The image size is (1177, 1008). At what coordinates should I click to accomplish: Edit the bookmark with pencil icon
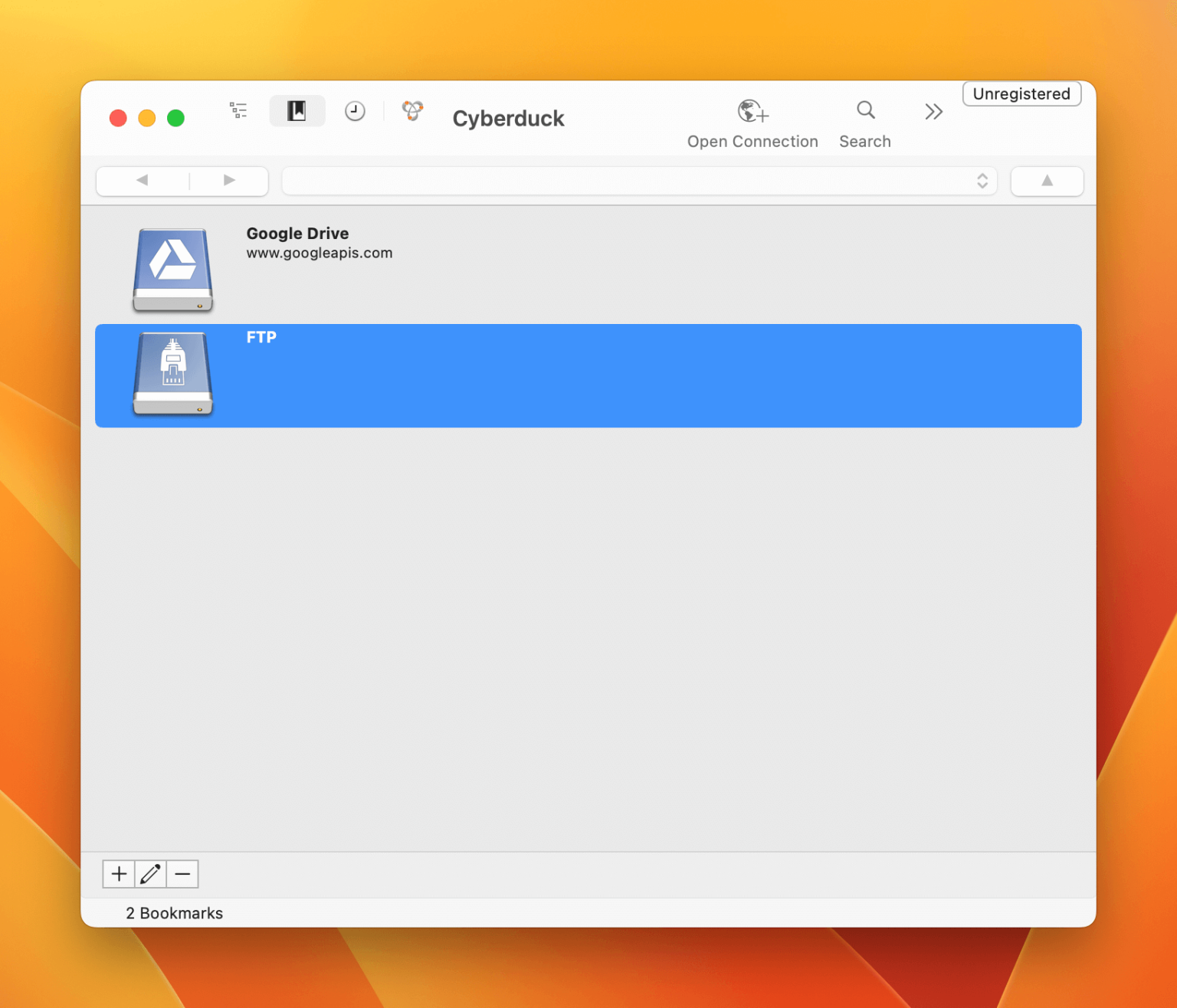pyautogui.click(x=150, y=874)
